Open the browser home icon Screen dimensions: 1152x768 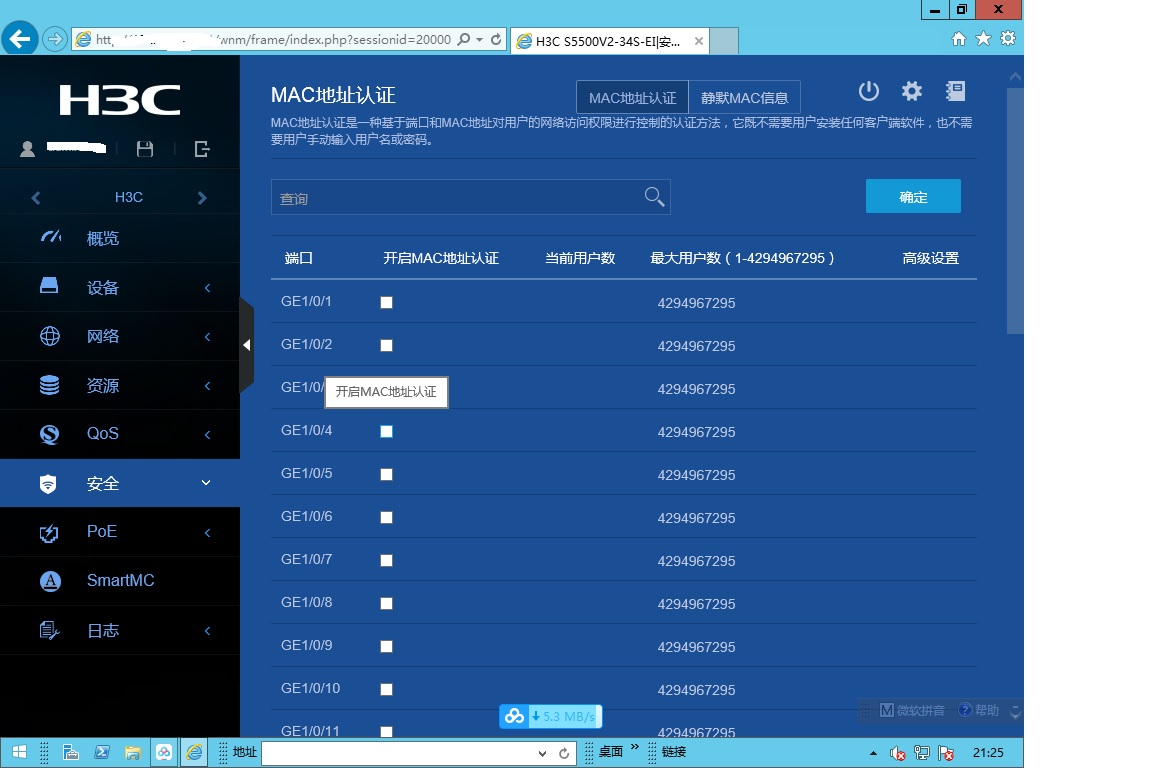(x=959, y=39)
